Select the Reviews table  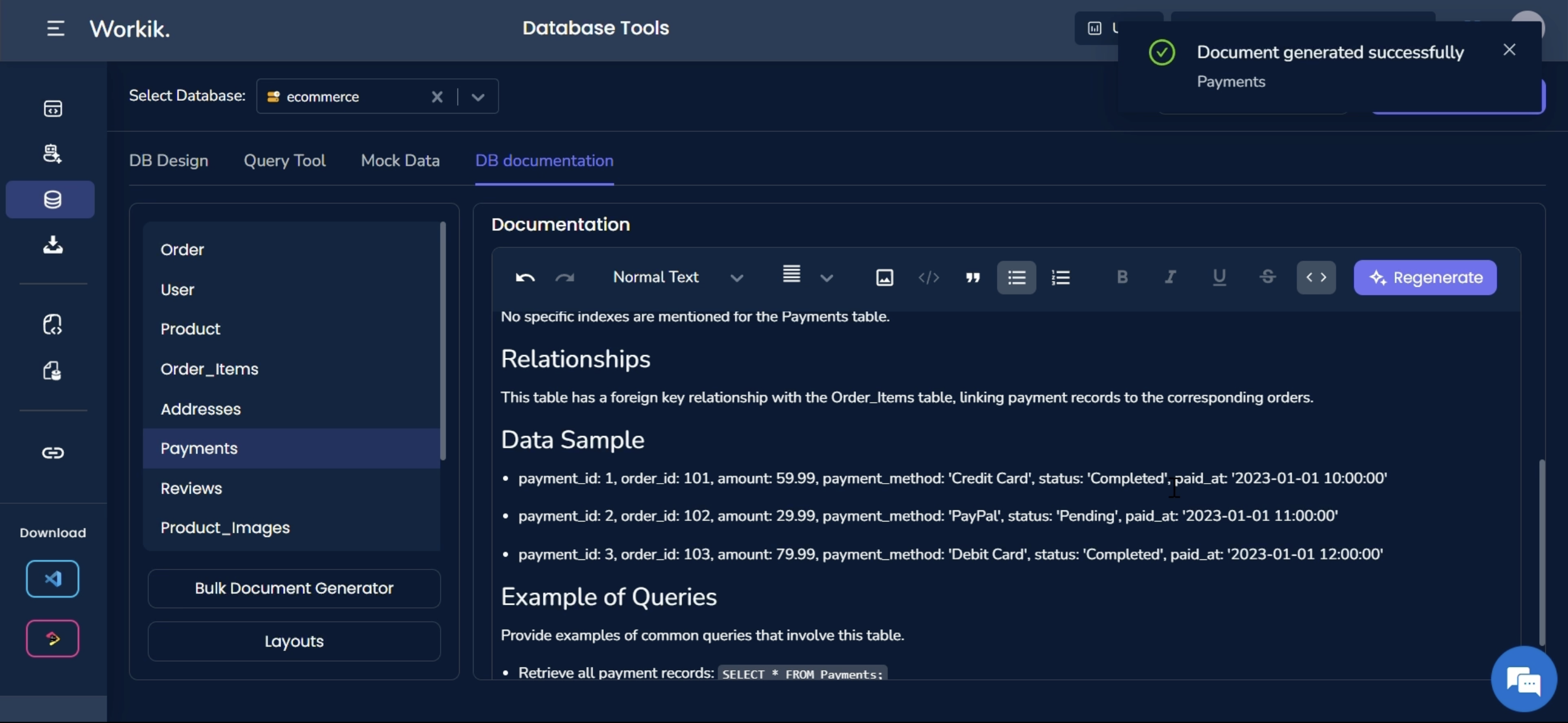[291, 488]
